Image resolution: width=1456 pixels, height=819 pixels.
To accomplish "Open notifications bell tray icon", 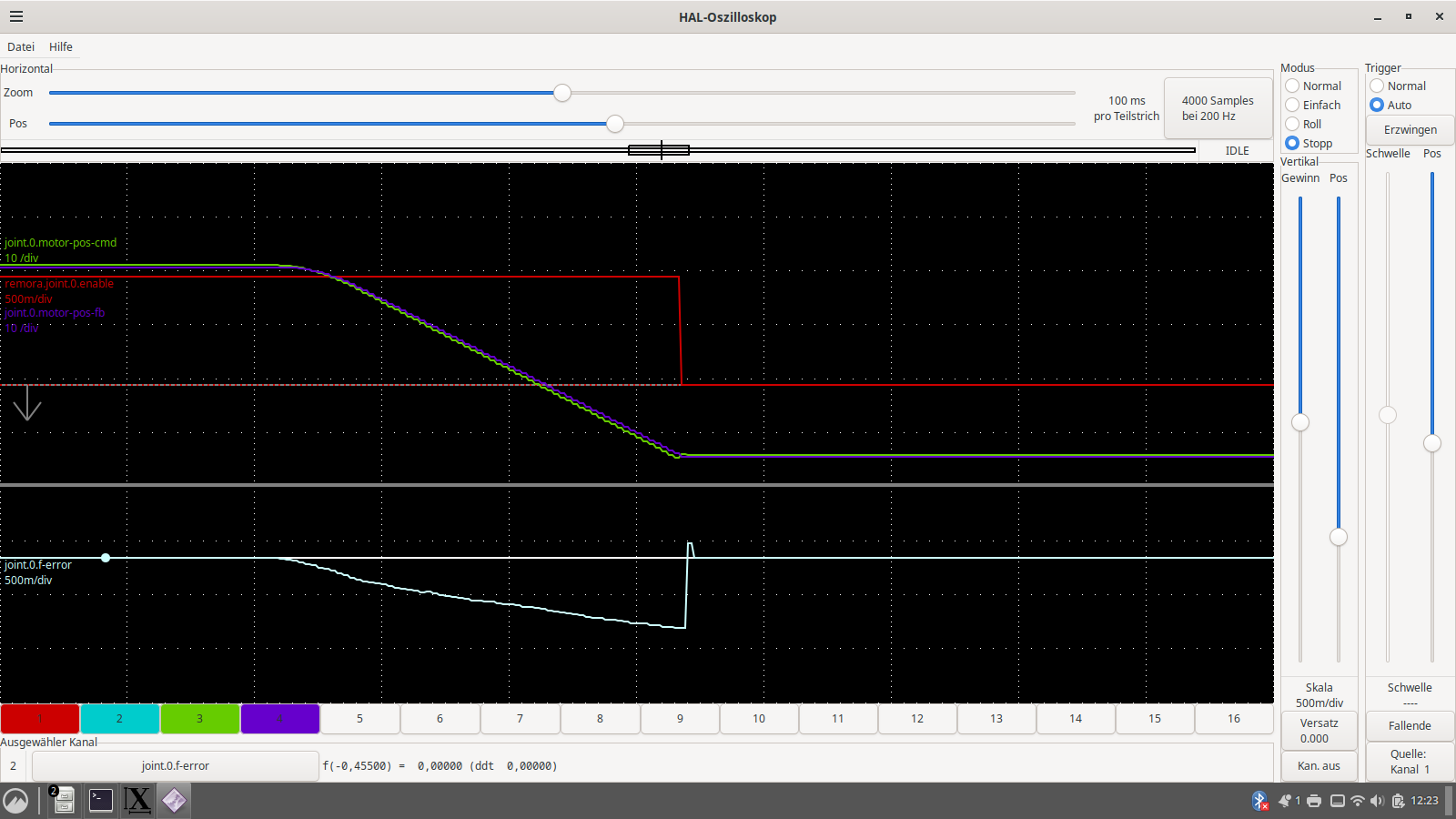I will click(x=1285, y=801).
